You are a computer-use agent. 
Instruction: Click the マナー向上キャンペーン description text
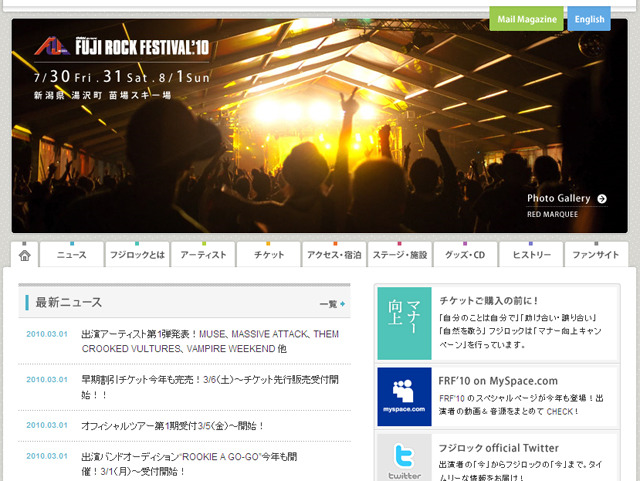pyautogui.click(x=520, y=331)
